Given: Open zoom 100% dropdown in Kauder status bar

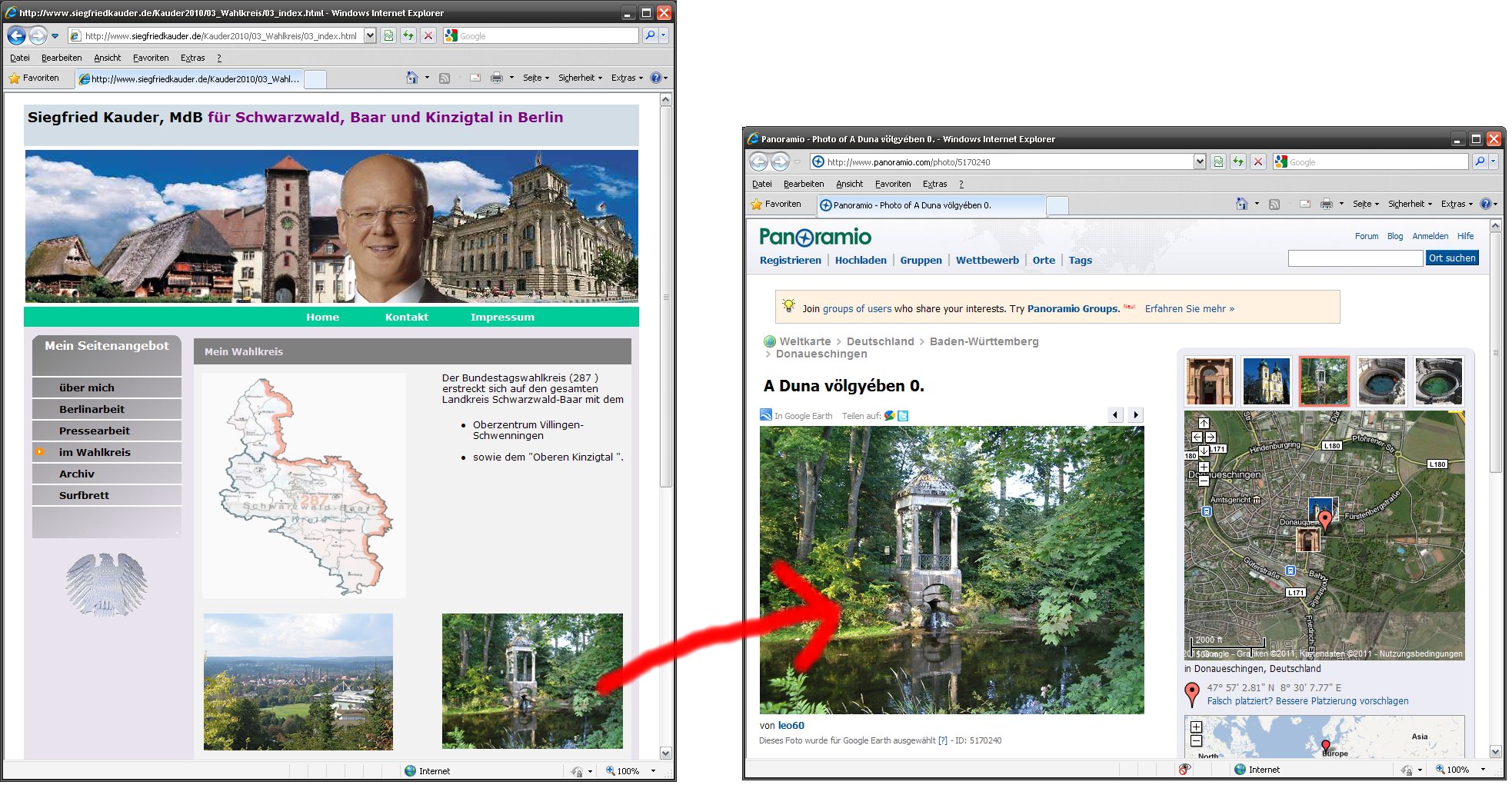Looking at the screenshot, I should 654,770.
